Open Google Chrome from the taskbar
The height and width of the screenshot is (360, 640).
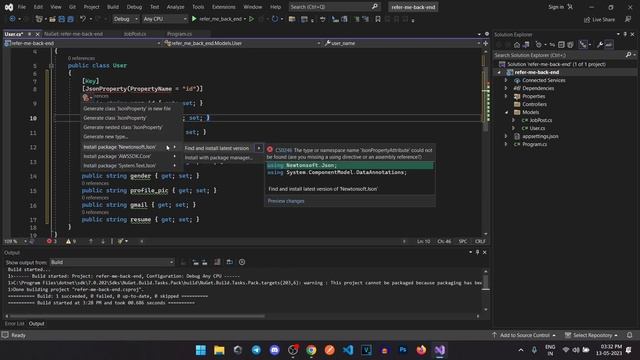click(x=311, y=350)
